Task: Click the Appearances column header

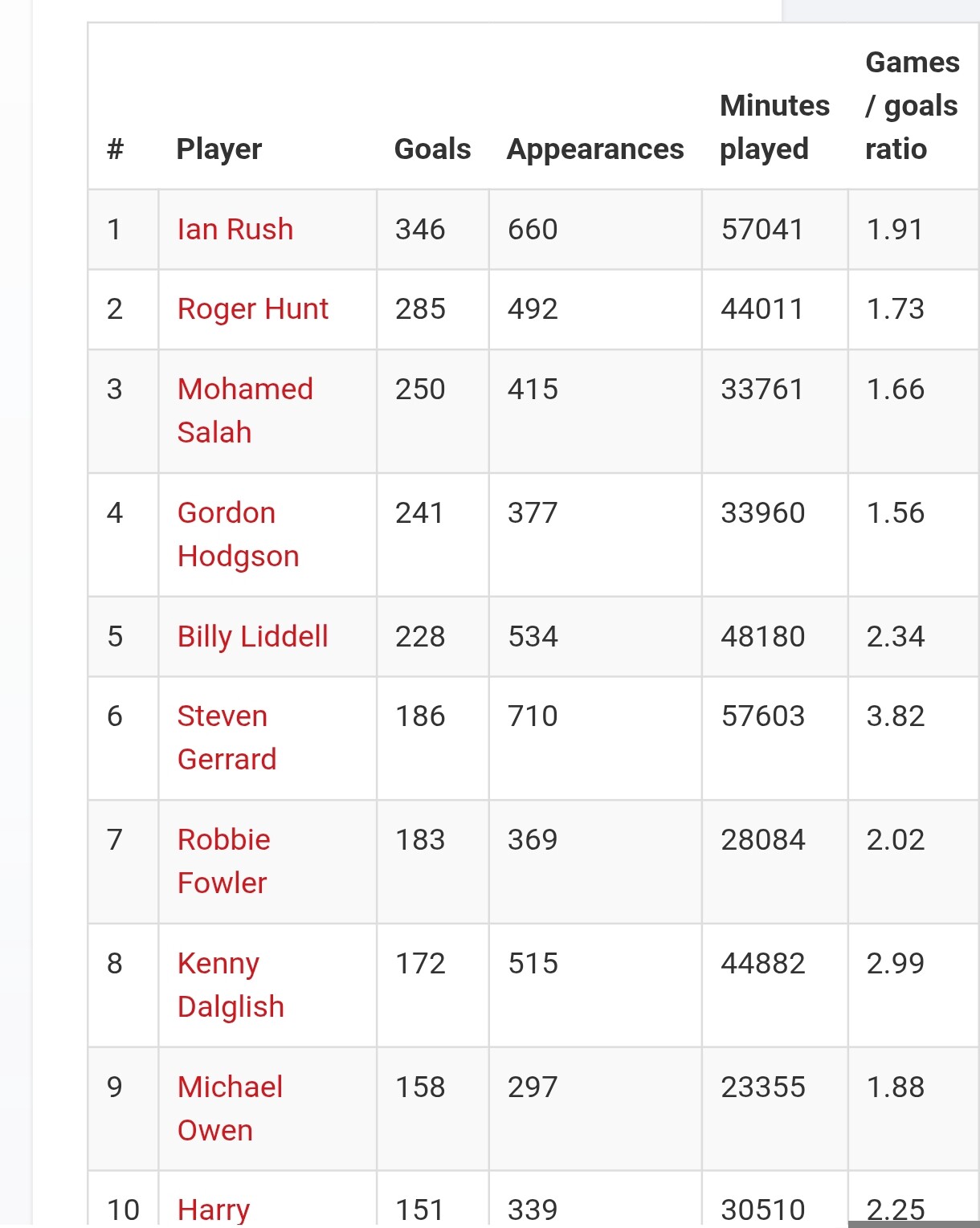Action: 594,149
